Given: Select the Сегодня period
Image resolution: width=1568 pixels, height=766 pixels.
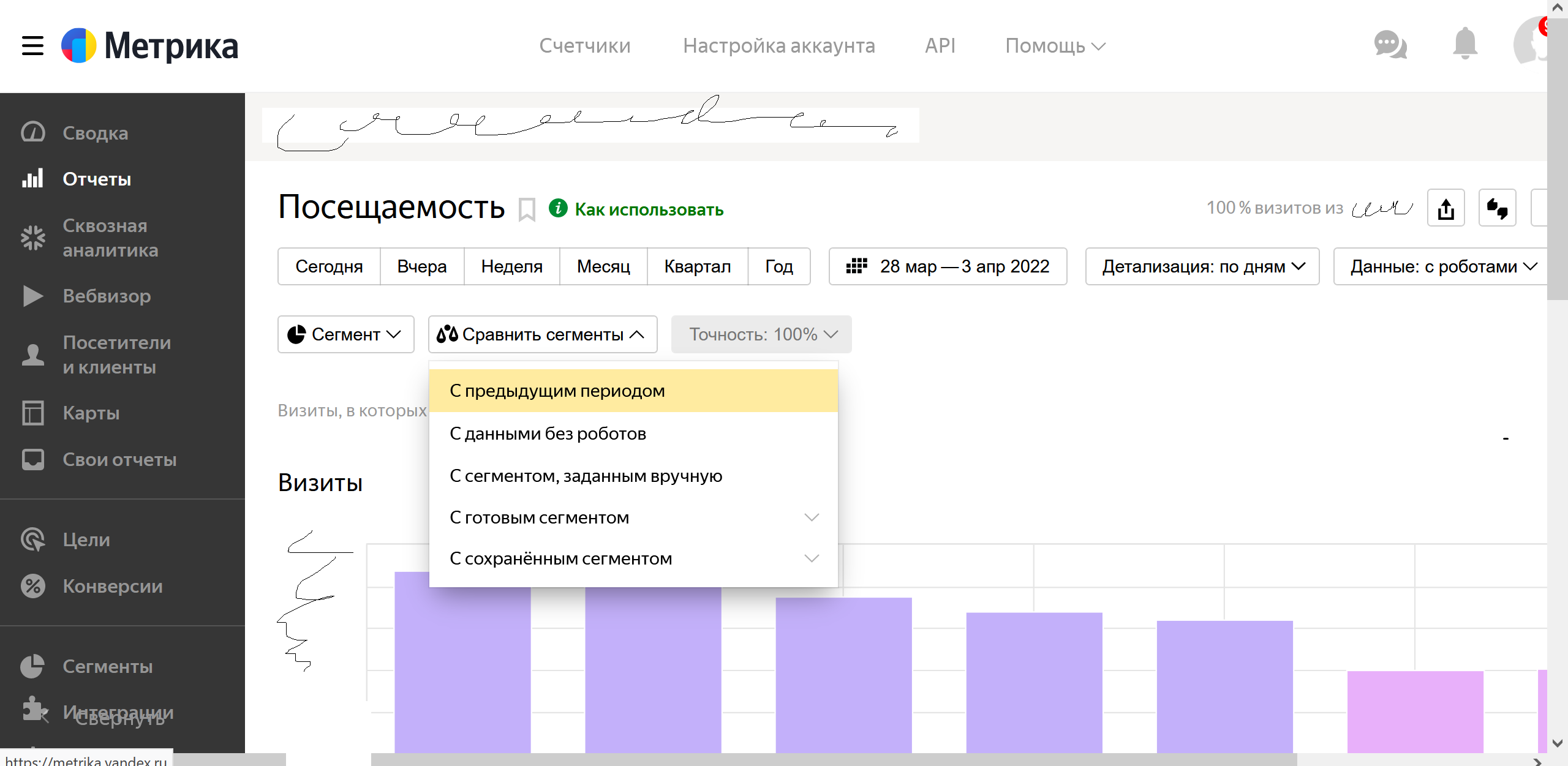Looking at the screenshot, I should [329, 266].
